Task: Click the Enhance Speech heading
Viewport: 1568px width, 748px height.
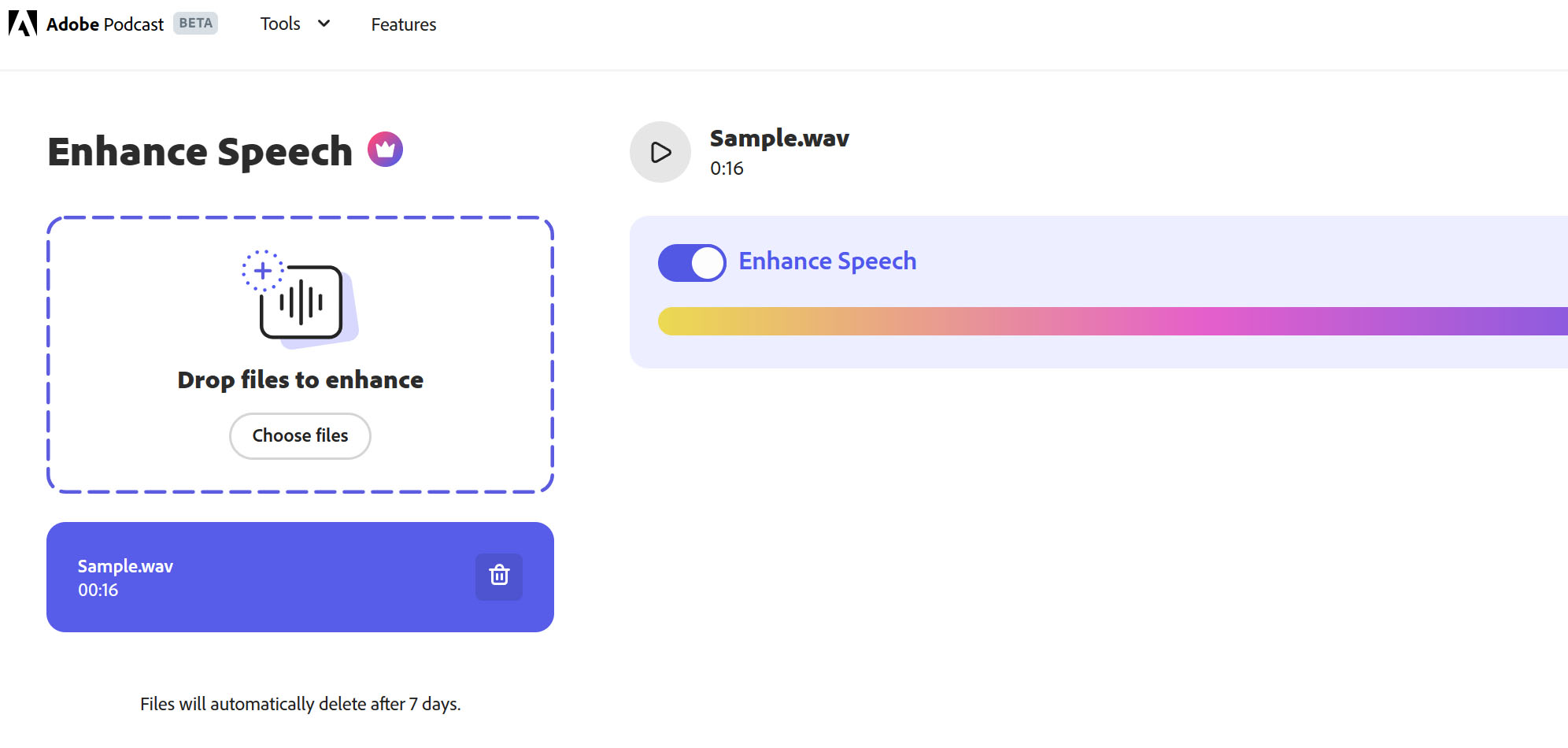Action: [x=200, y=151]
